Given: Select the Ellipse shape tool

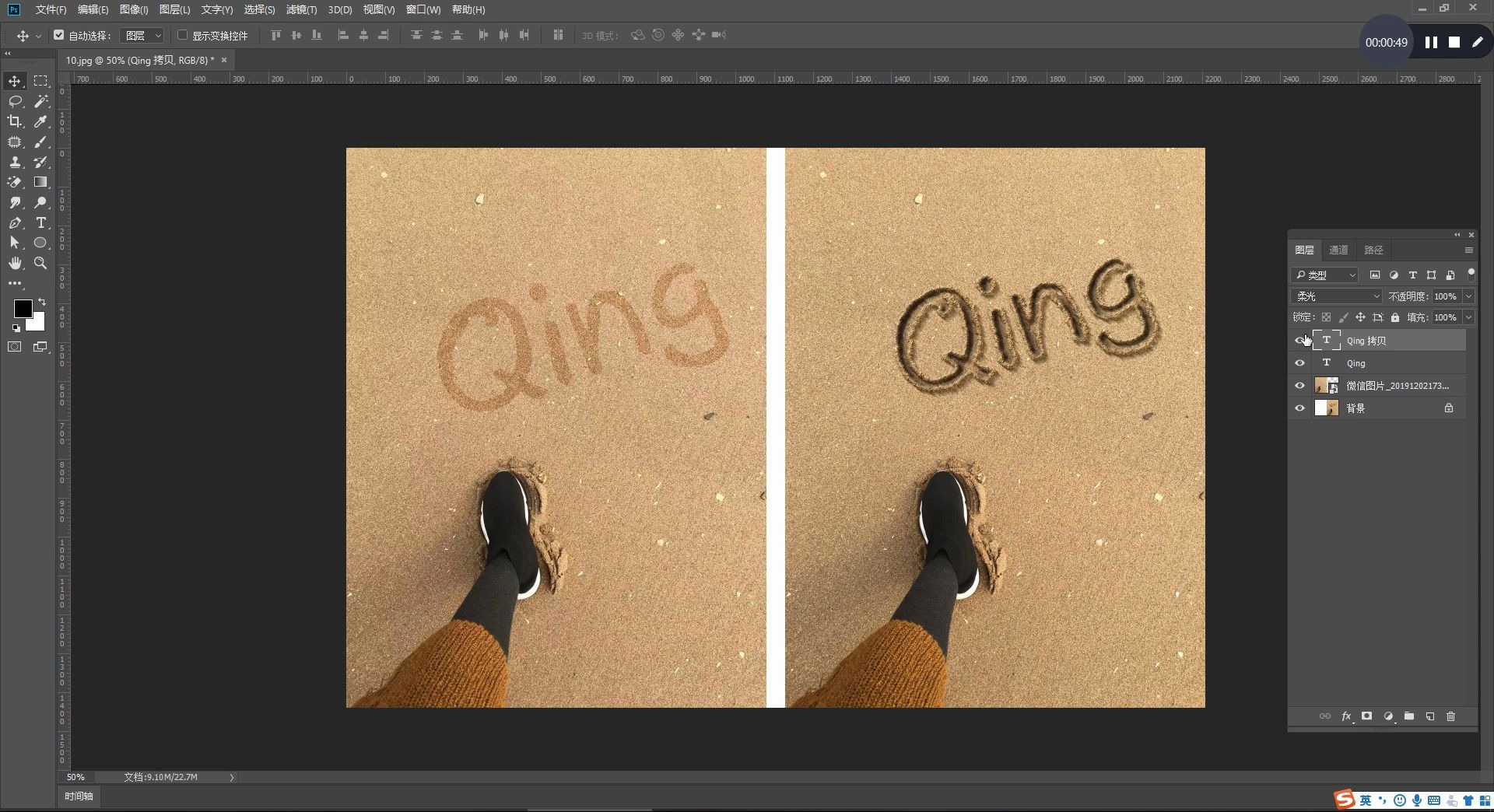Looking at the screenshot, I should click(40, 243).
